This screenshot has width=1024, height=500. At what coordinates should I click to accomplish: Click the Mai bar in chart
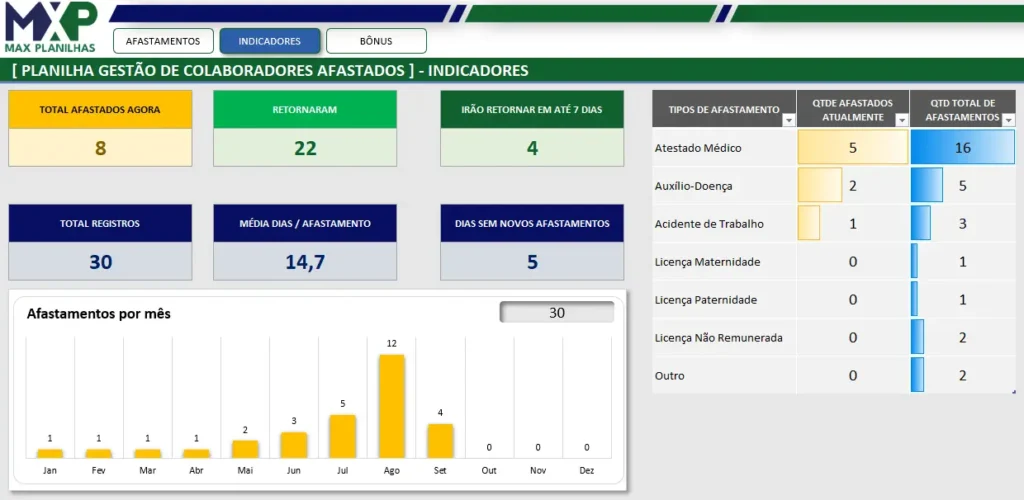click(245, 449)
